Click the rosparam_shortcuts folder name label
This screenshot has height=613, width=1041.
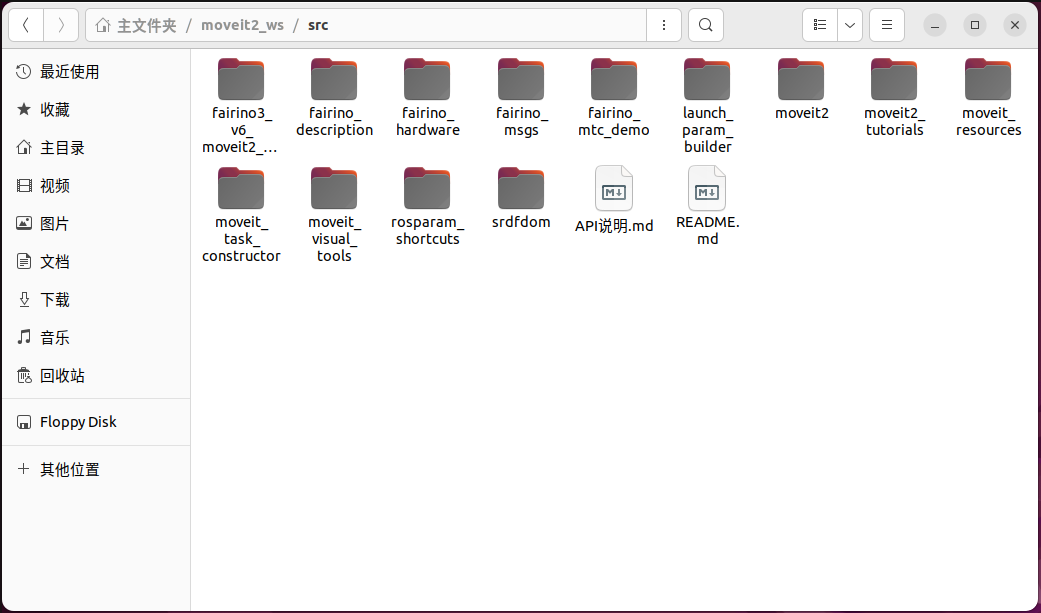(x=427, y=230)
